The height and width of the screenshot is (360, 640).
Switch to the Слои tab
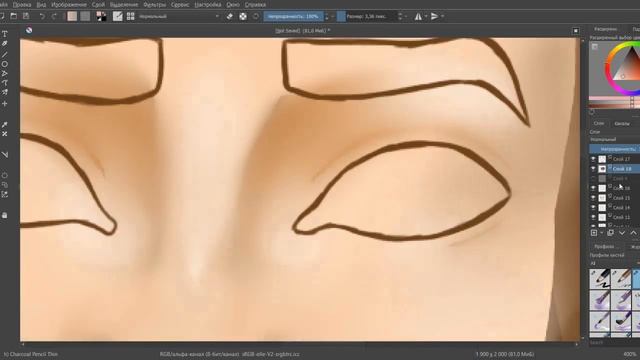pos(599,123)
